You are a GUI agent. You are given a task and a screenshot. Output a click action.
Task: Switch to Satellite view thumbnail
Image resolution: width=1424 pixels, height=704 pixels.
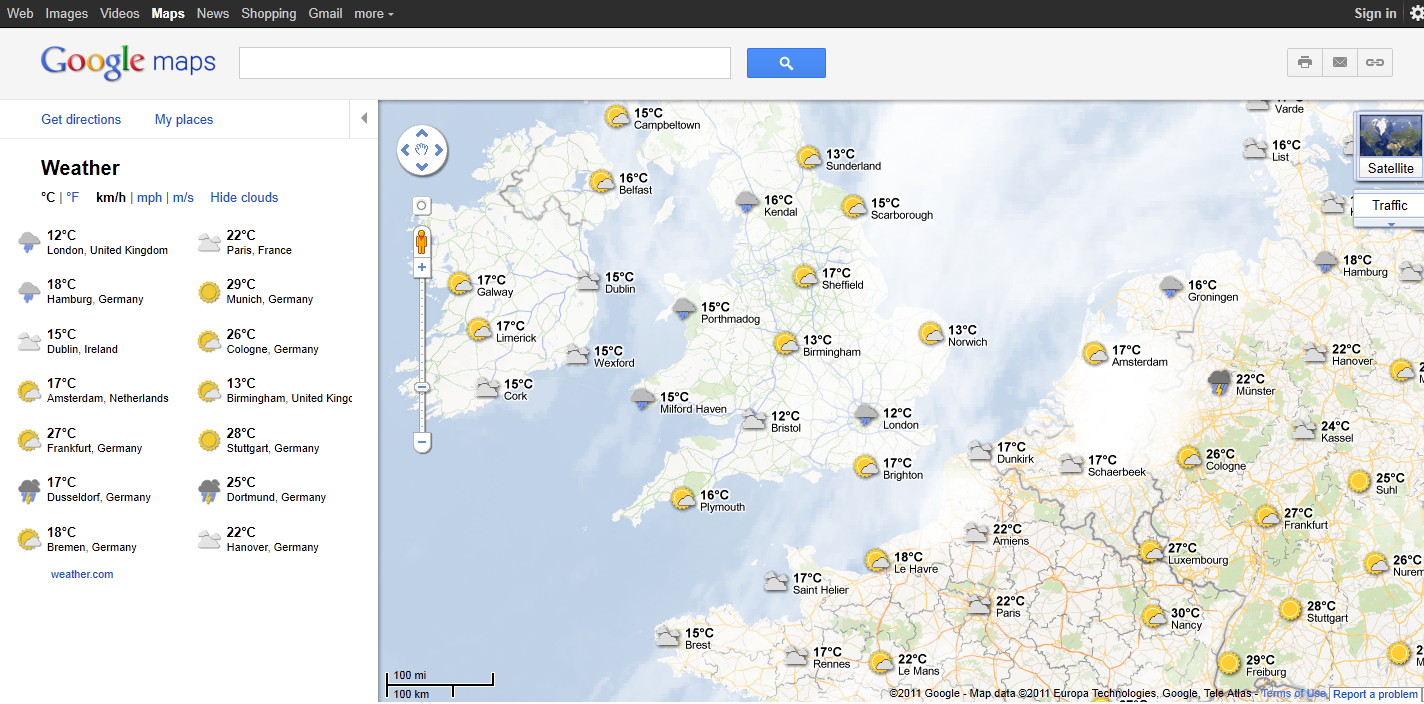point(1391,145)
